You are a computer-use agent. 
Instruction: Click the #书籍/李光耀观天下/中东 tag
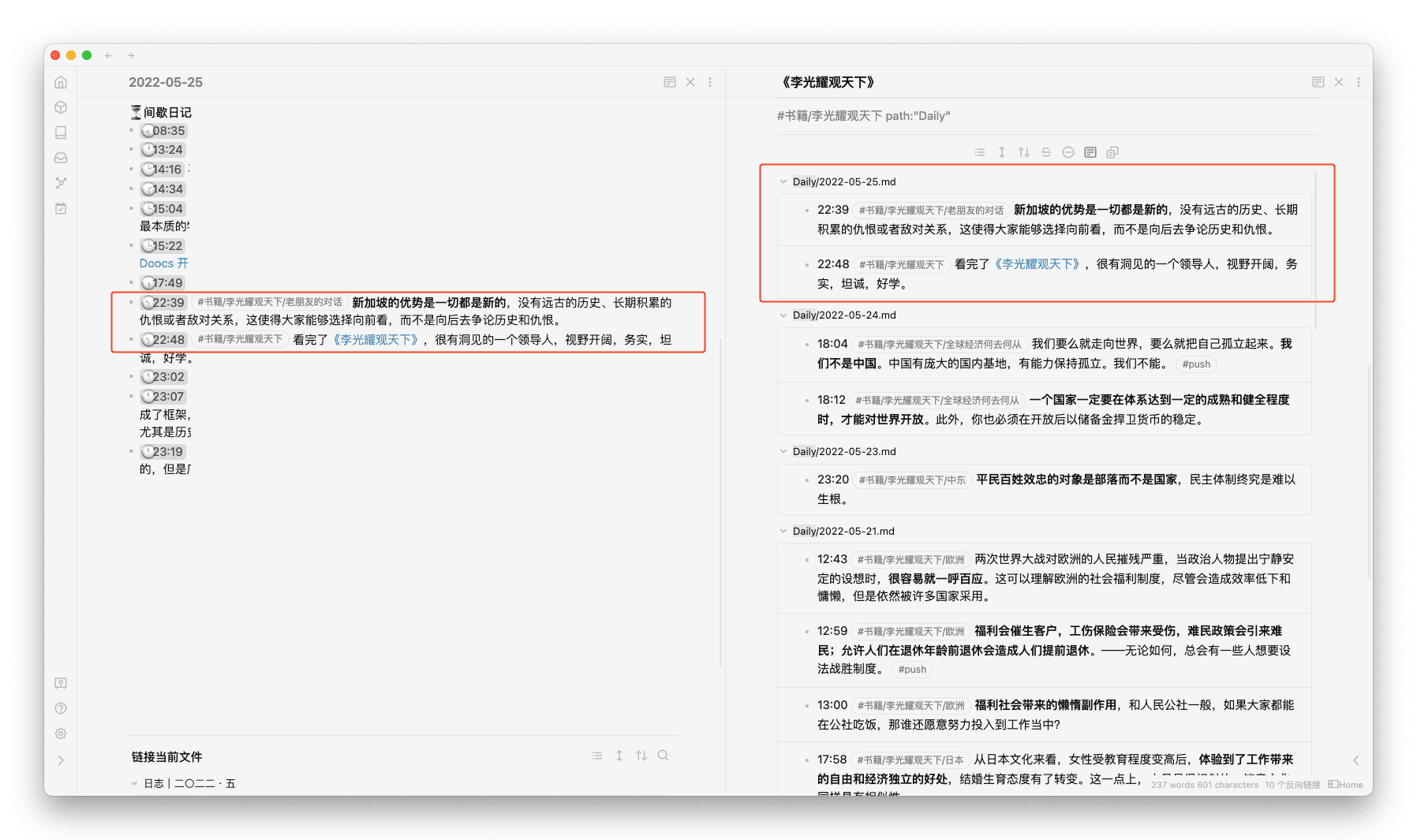(x=912, y=480)
